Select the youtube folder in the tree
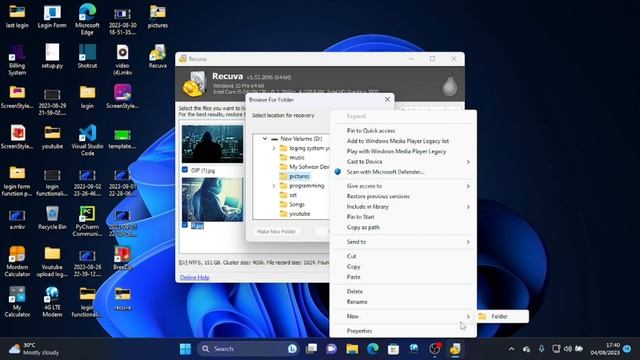Image resolution: width=640 pixels, height=360 pixels. point(300,214)
